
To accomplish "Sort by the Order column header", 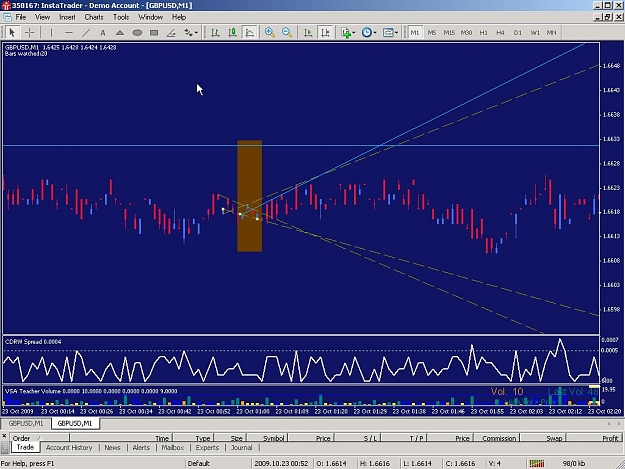I will (x=39, y=438).
